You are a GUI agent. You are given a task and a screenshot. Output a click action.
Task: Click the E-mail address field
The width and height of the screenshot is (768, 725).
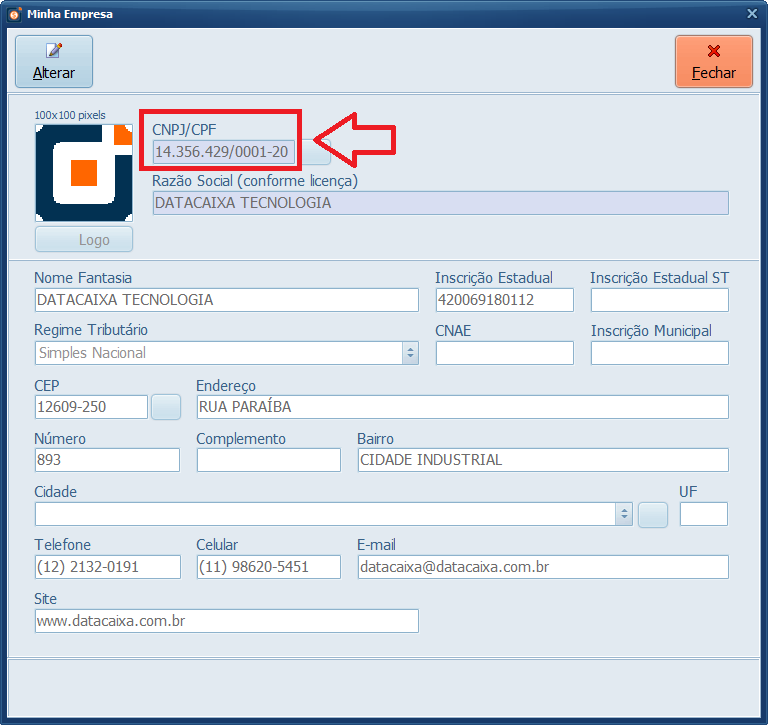542,567
